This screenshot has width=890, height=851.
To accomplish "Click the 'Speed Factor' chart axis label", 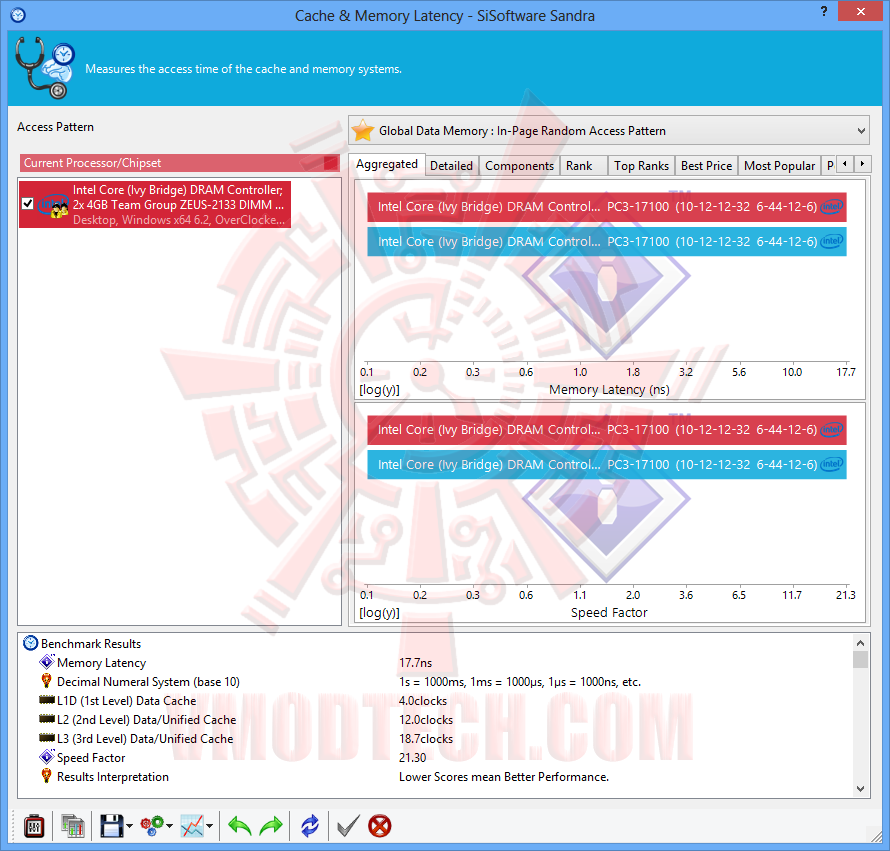I will (x=609, y=613).
